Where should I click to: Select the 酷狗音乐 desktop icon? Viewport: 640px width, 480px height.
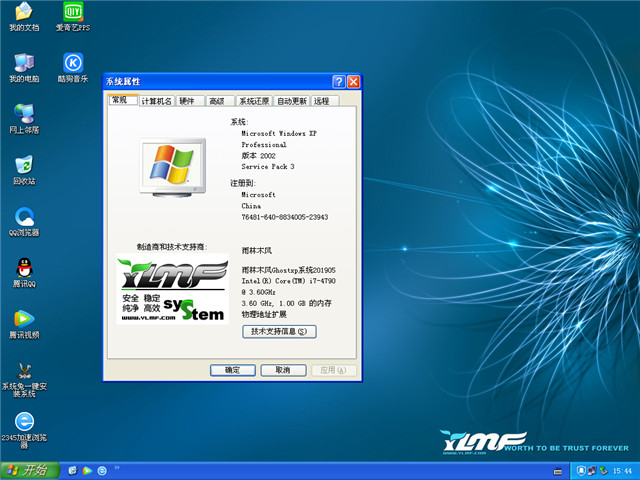(x=73, y=68)
